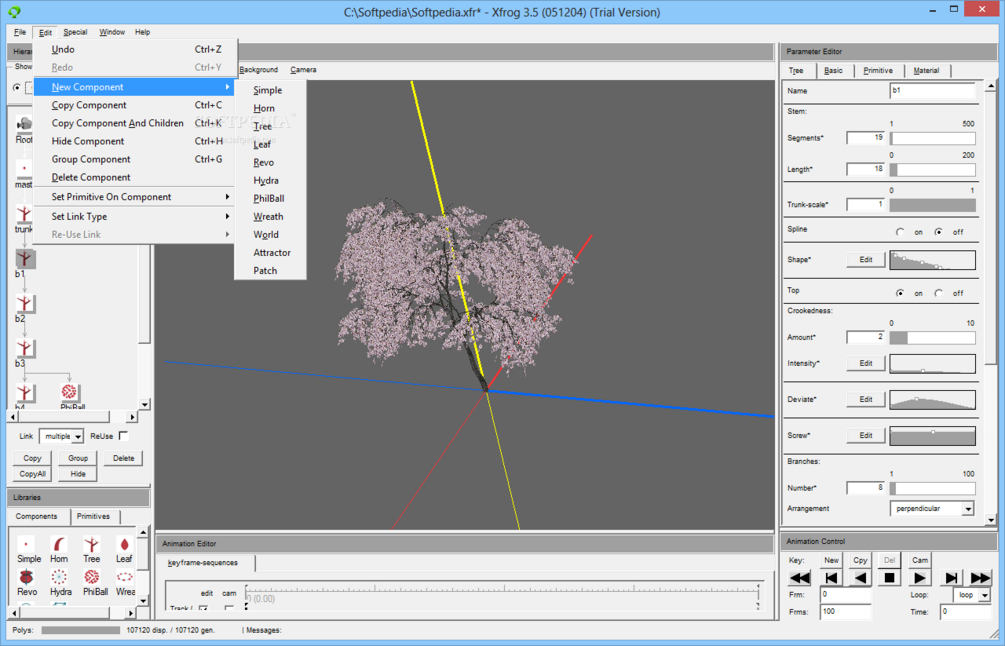Rewind the animation to the start

pos(799,578)
